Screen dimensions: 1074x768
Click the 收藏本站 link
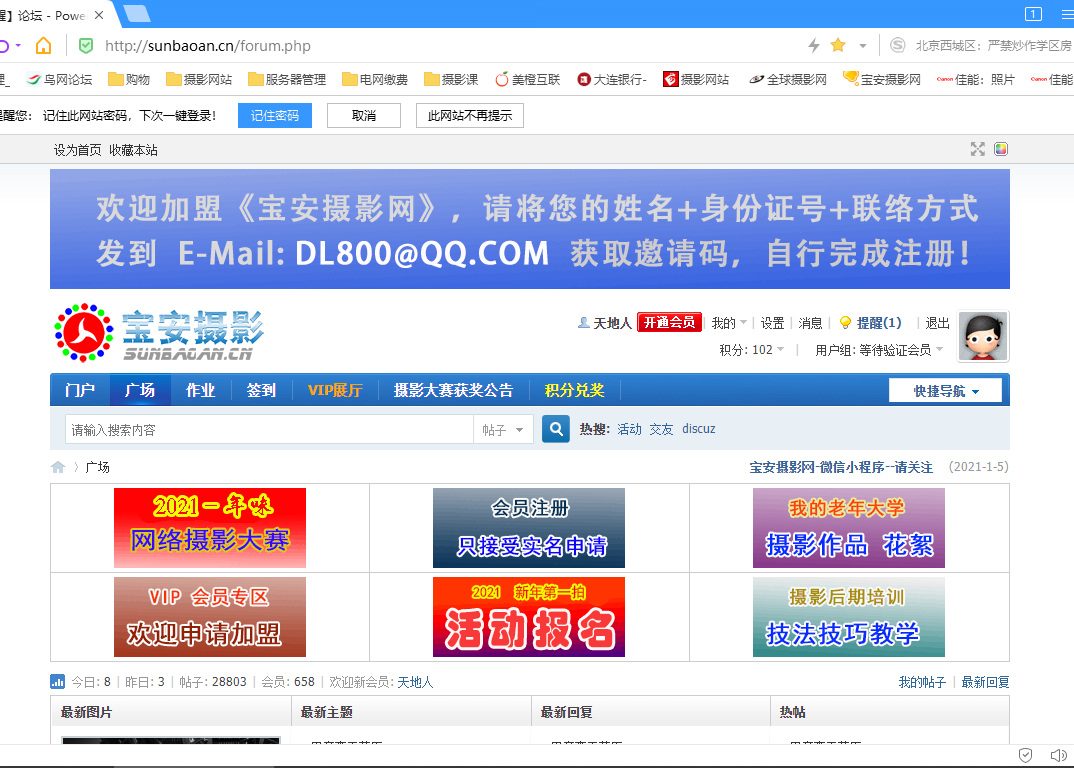133,150
